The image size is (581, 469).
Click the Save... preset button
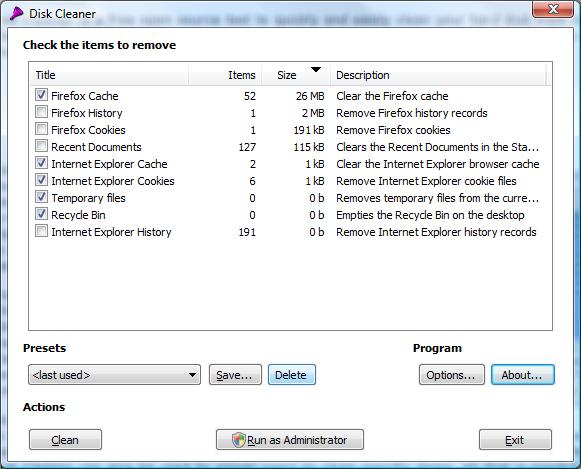coord(235,375)
